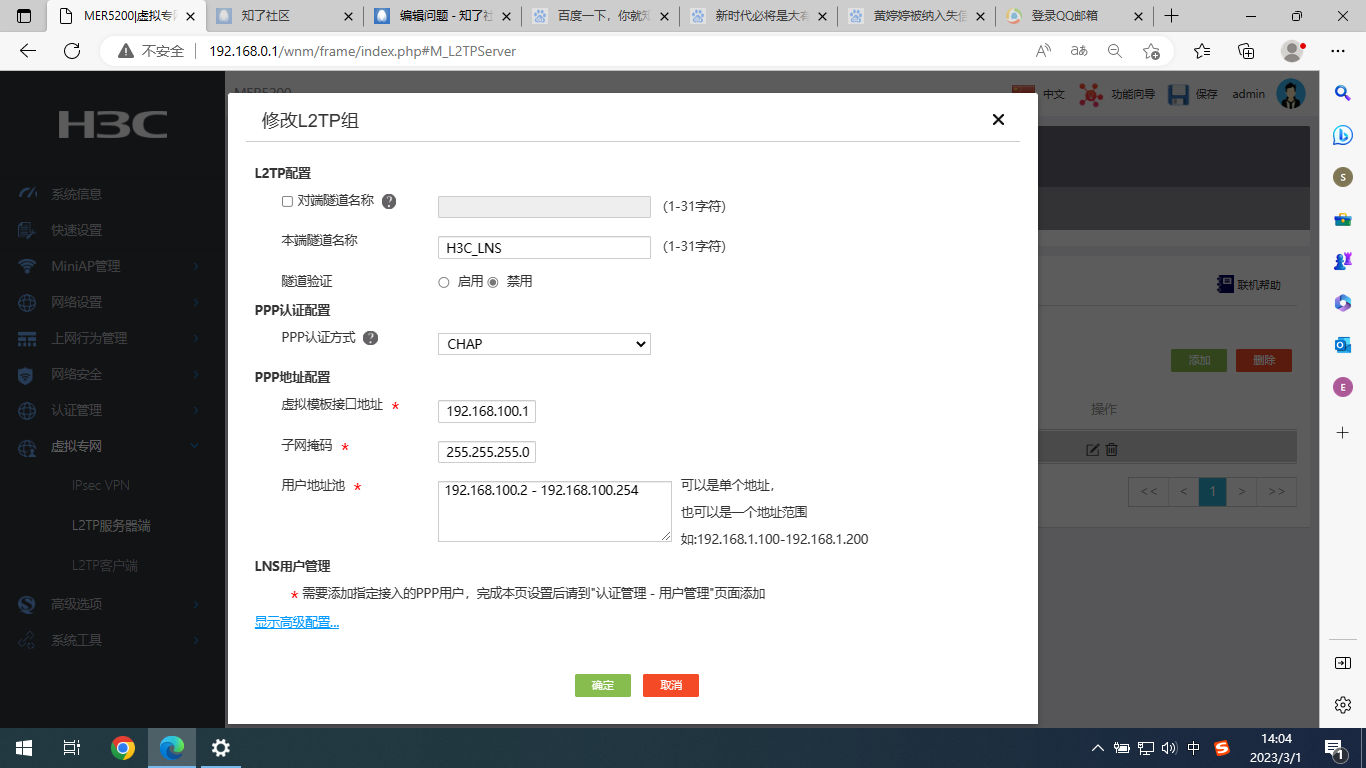Open the Windows Start menu
Image resolution: width=1366 pixels, height=768 pixels.
[24, 747]
